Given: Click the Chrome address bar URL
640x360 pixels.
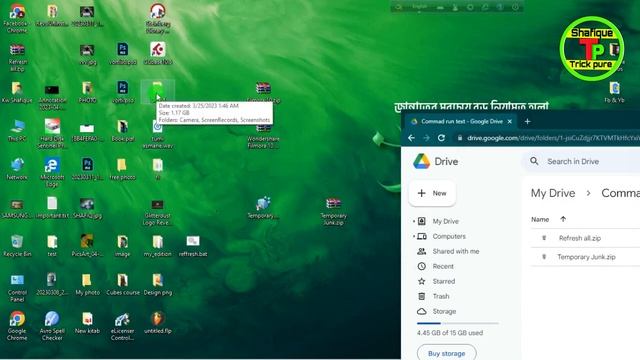Looking at the screenshot, I should (553, 138).
